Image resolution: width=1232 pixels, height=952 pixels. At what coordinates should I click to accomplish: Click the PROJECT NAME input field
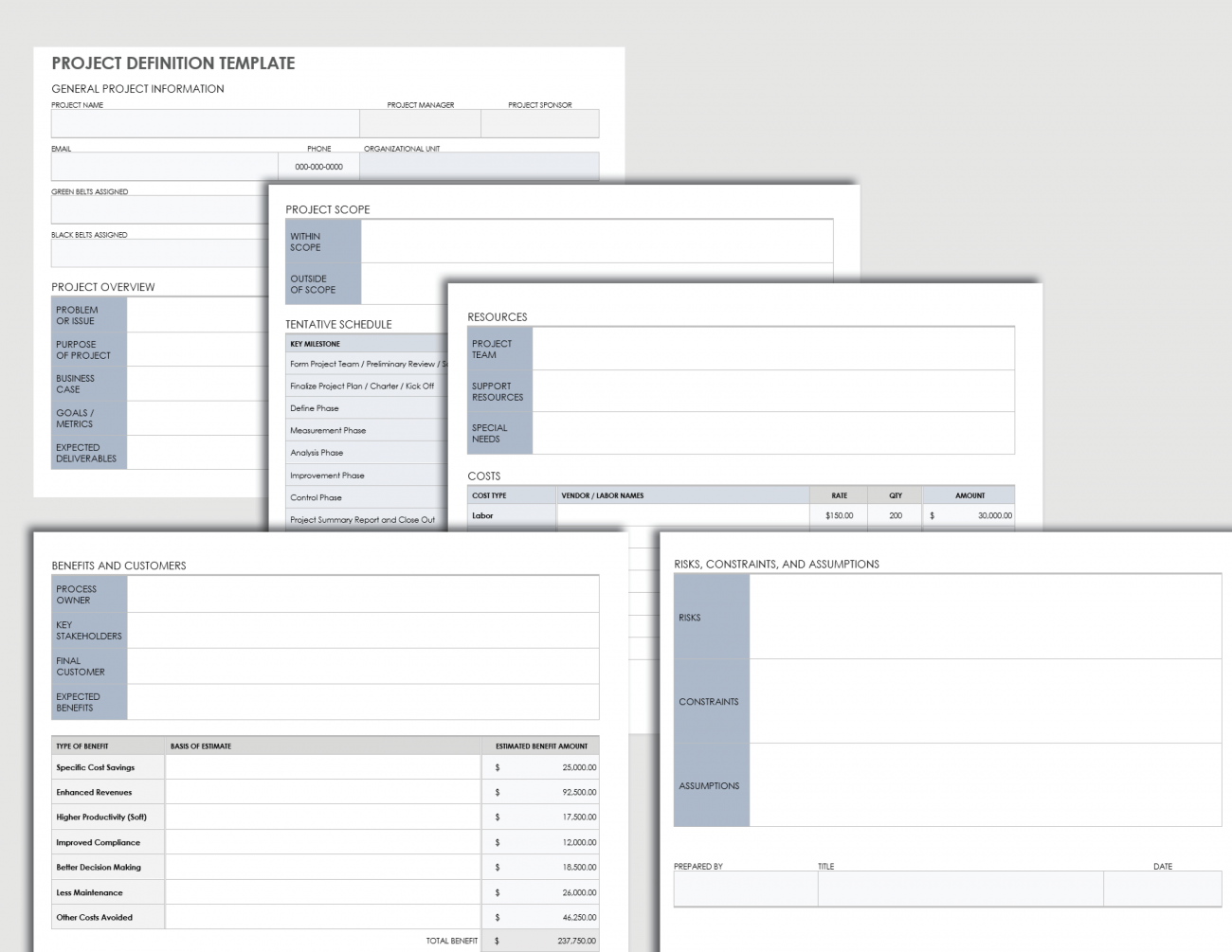point(205,123)
